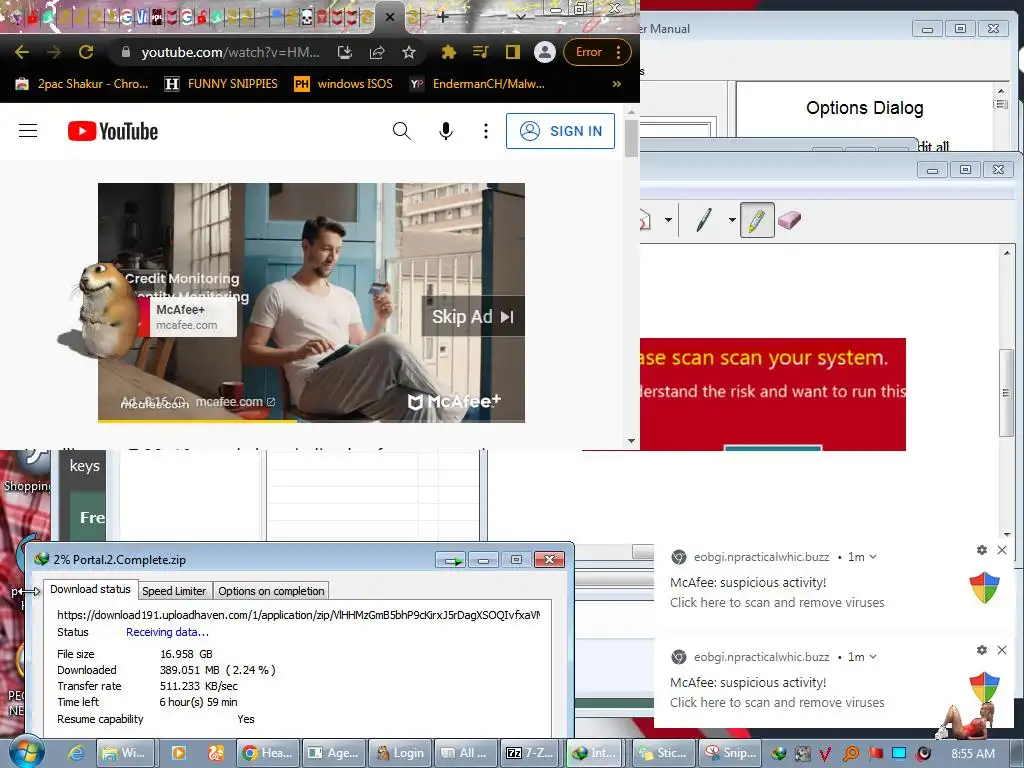Bookmark this page with the star
Viewport: 1024px width, 768px height.
tap(409, 52)
